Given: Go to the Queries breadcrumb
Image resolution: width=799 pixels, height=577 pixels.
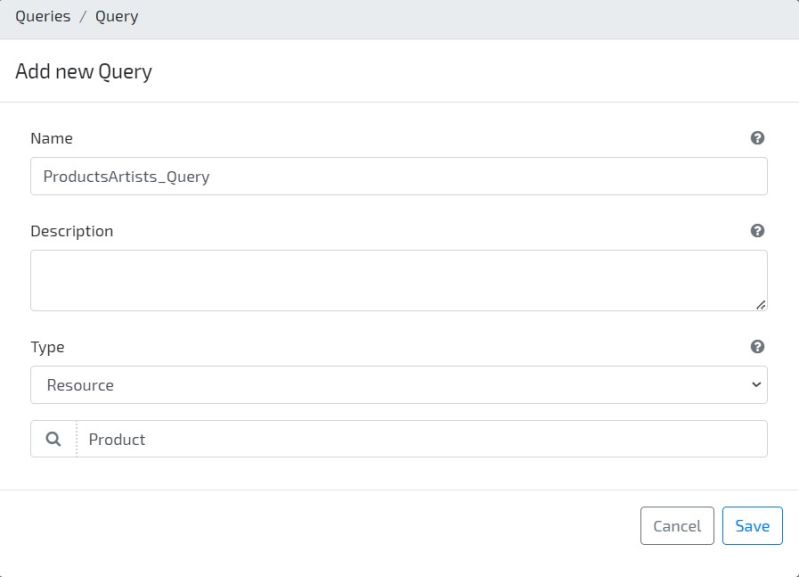Looking at the screenshot, I should [x=42, y=17].
